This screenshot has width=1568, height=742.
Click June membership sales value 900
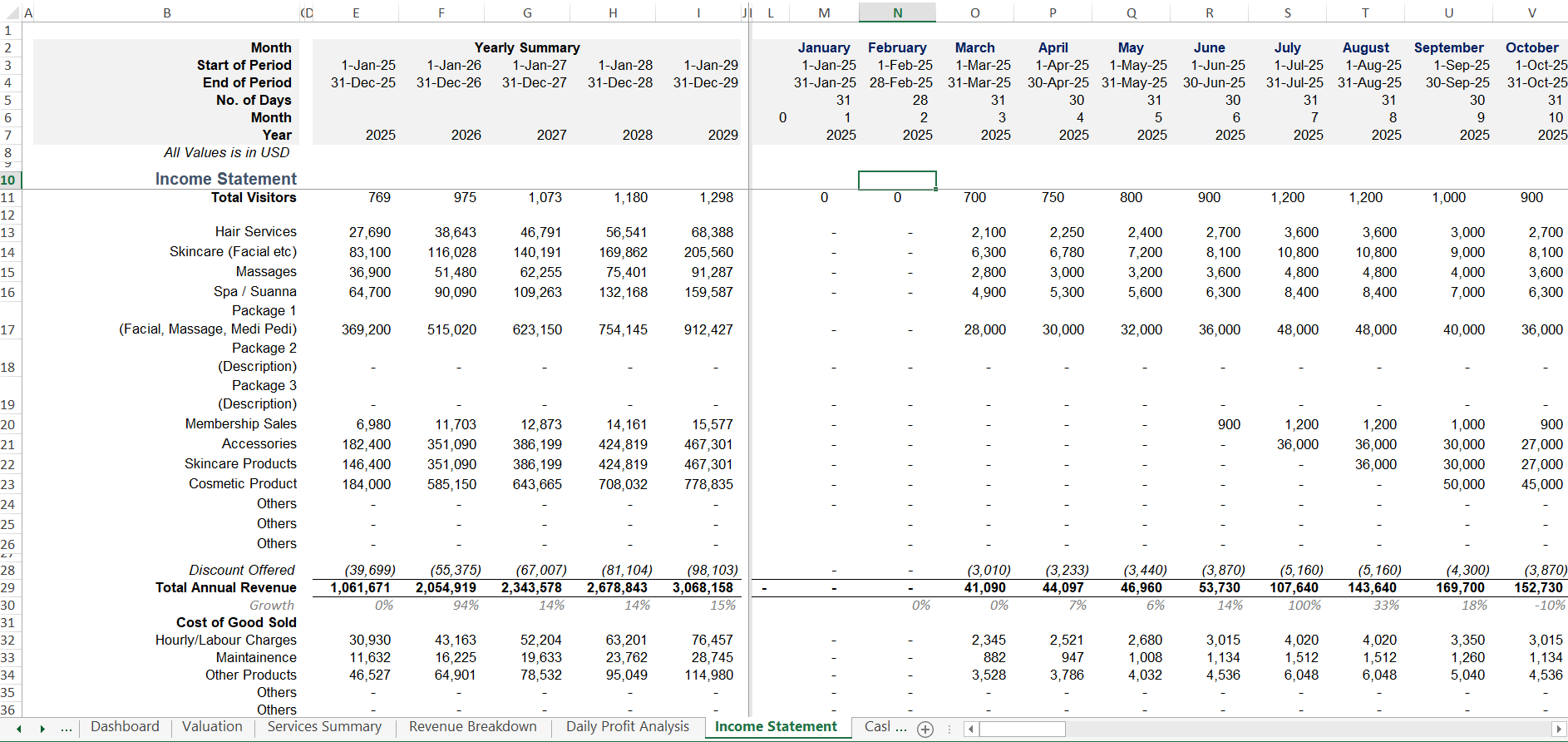tap(1229, 424)
